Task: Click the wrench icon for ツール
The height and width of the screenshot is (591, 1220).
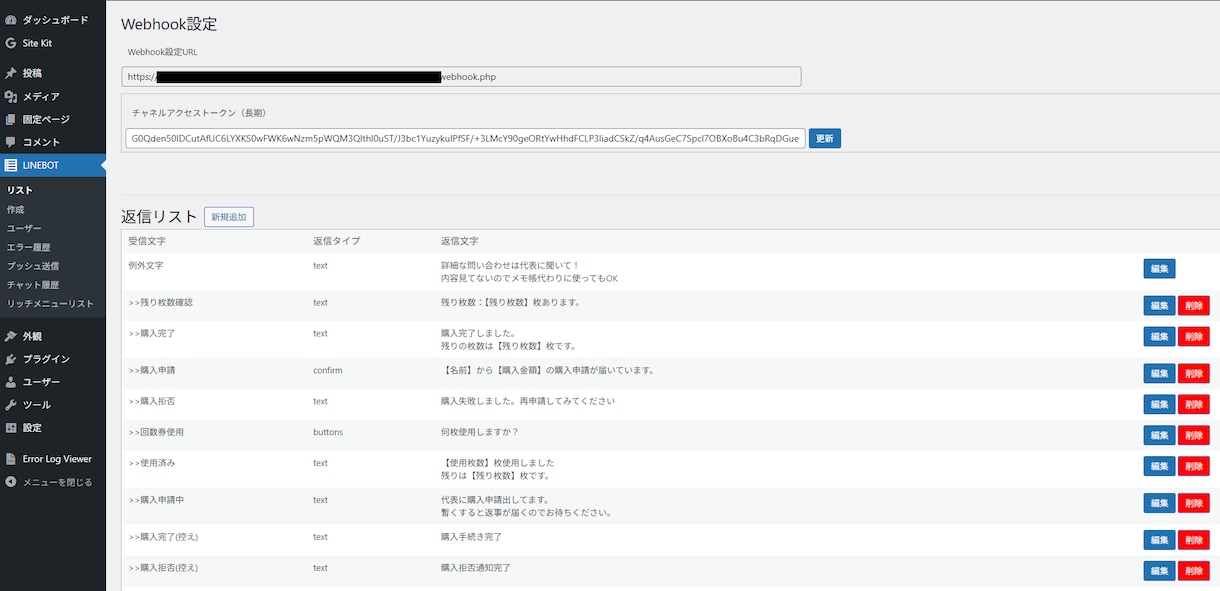Action: click(10, 405)
